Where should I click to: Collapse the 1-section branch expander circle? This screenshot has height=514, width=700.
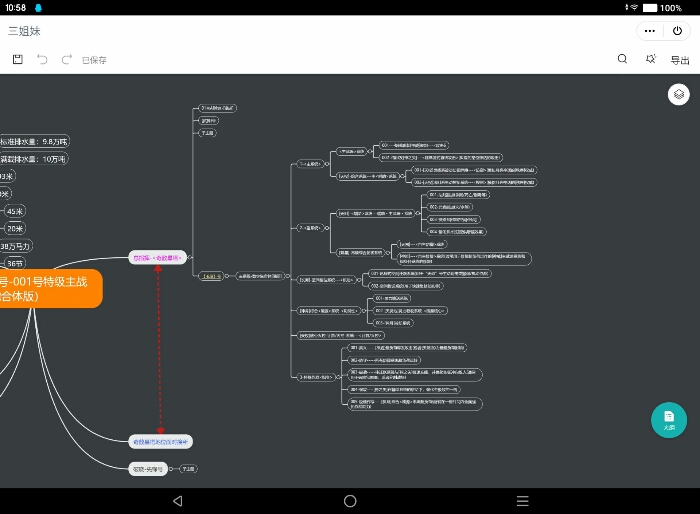pyautogui.click(x=327, y=162)
